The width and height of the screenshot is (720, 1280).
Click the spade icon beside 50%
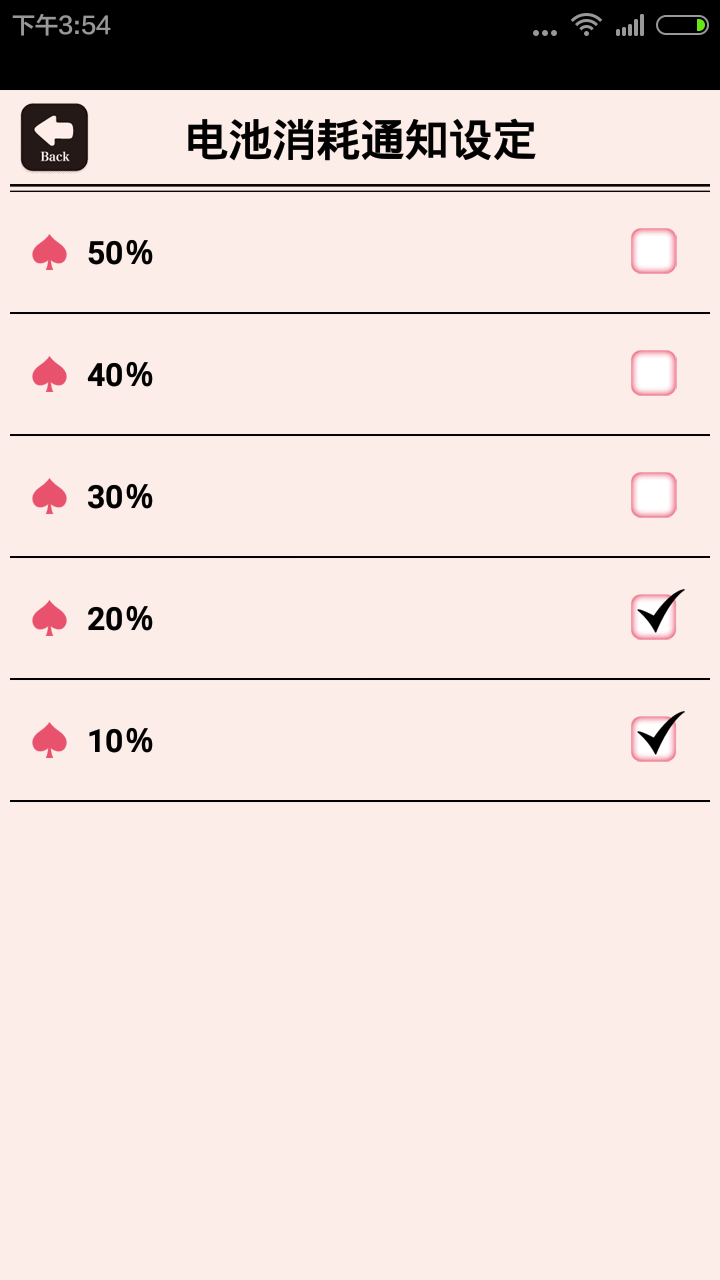click(x=49, y=252)
